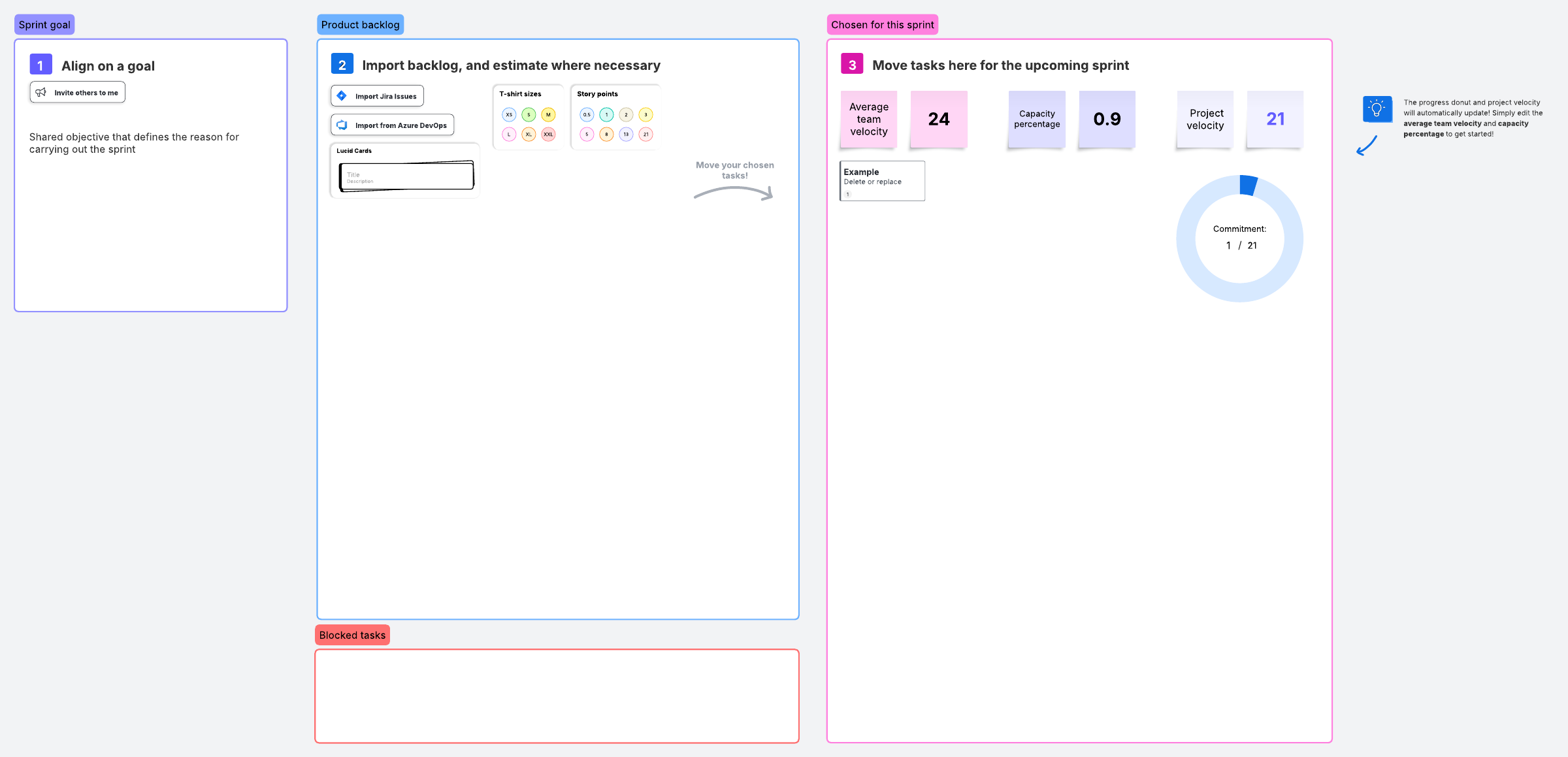Pick the yellow M t-shirt size sticker

click(548, 115)
